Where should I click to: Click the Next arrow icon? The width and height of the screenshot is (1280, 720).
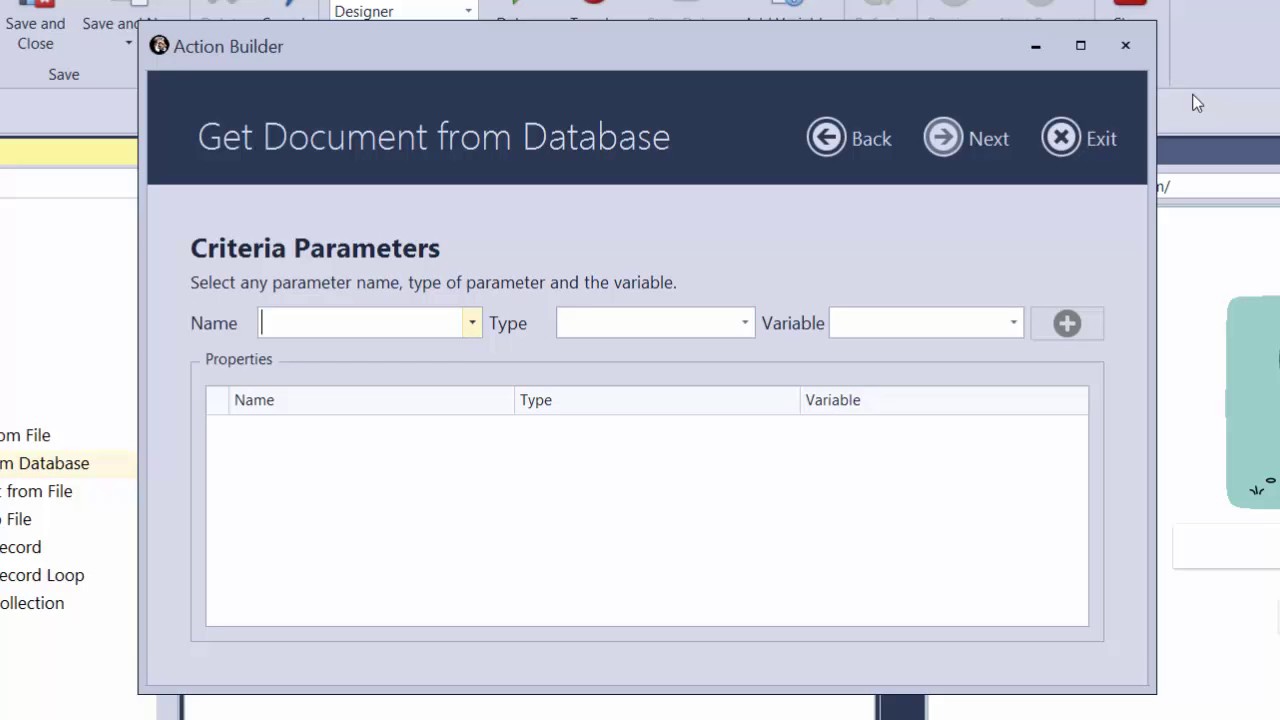(x=943, y=138)
